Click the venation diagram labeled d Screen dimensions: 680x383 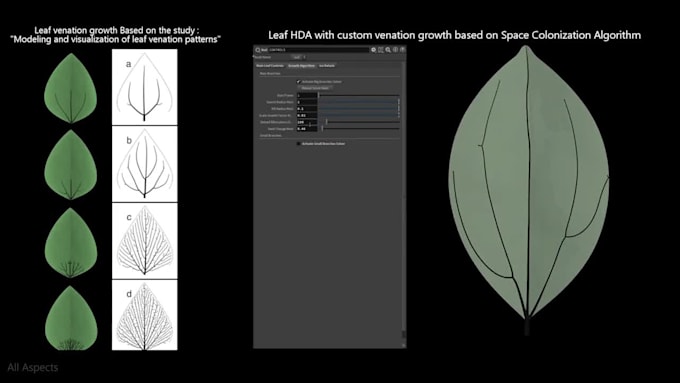click(144, 315)
